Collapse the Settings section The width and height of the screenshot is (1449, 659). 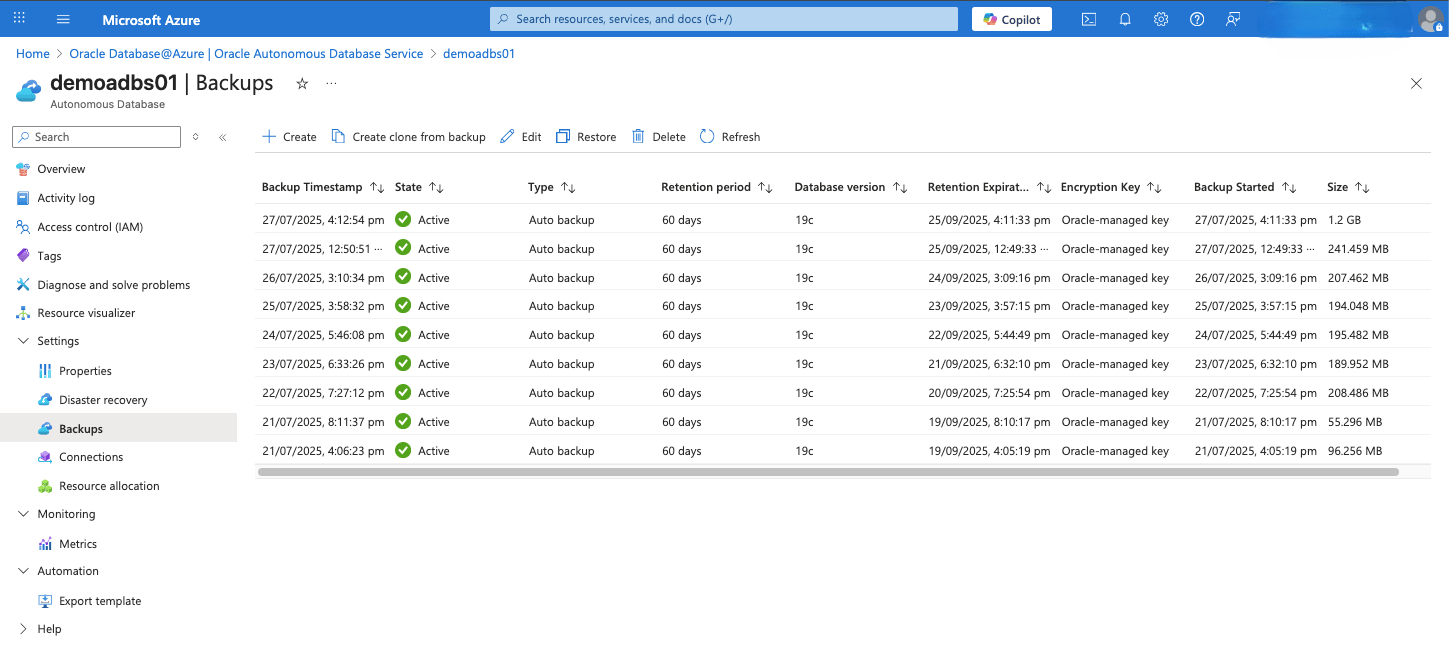pyautogui.click(x=22, y=340)
